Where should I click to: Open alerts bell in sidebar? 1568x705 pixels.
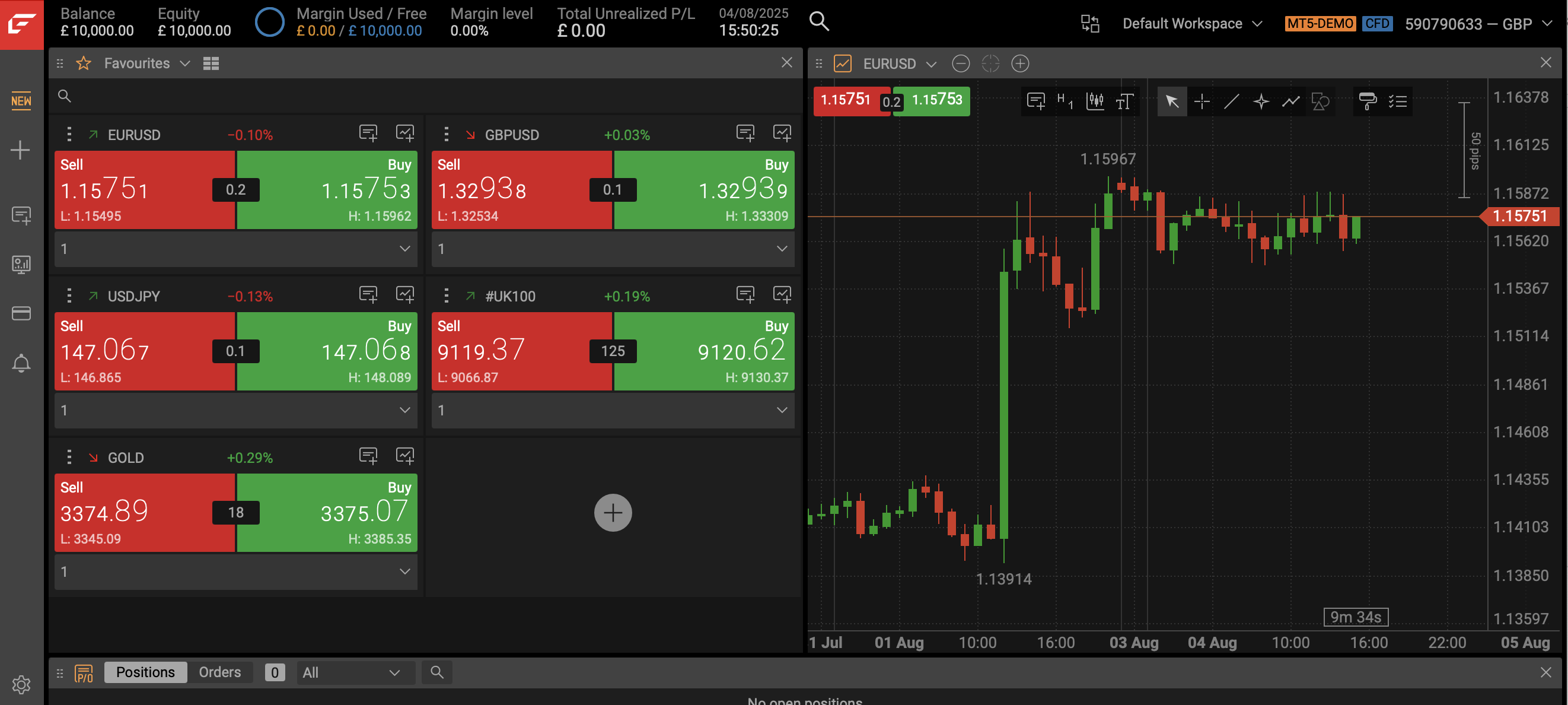[x=21, y=363]
